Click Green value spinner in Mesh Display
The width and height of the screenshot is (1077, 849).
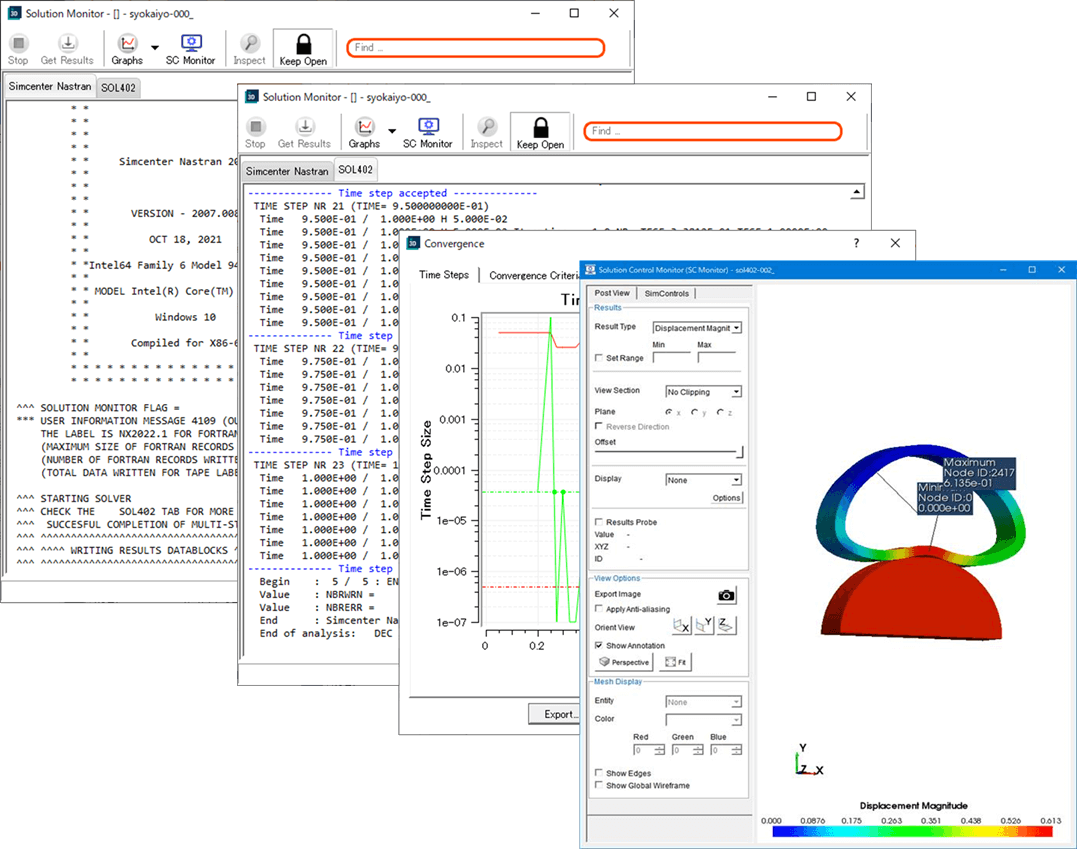688,750
